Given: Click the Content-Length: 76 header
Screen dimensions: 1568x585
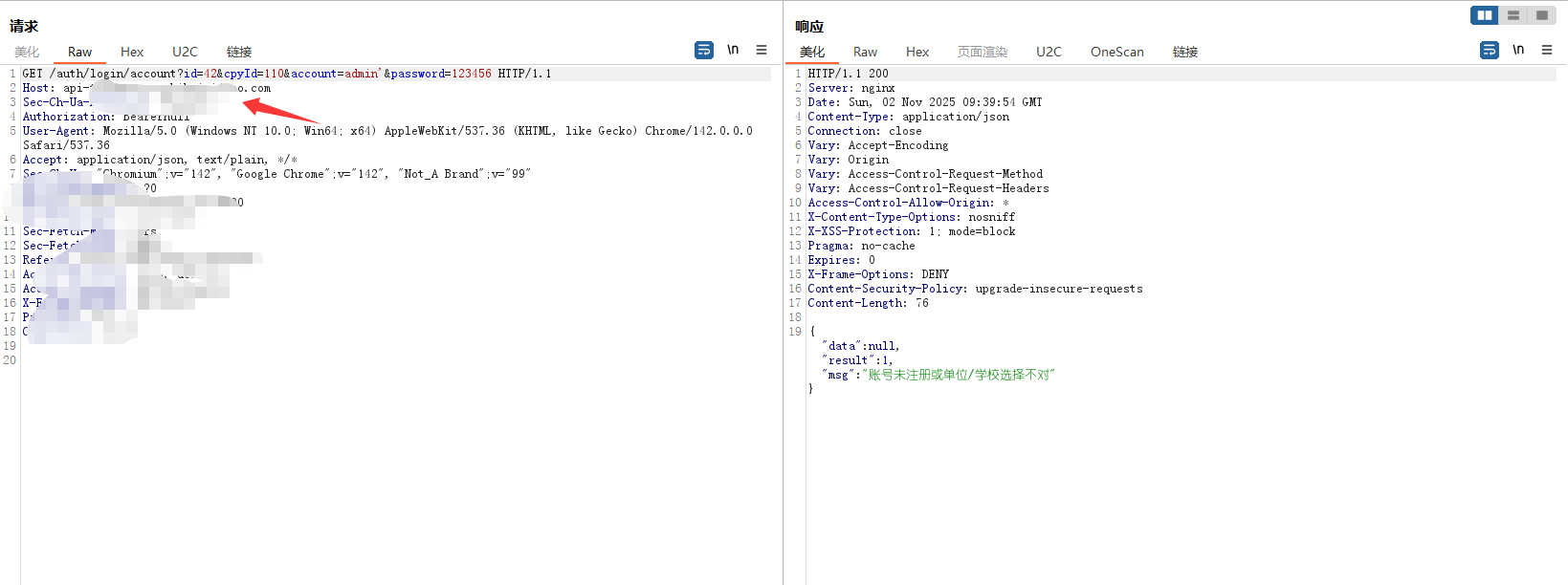Looking at the screenshot, I should 868,303.
